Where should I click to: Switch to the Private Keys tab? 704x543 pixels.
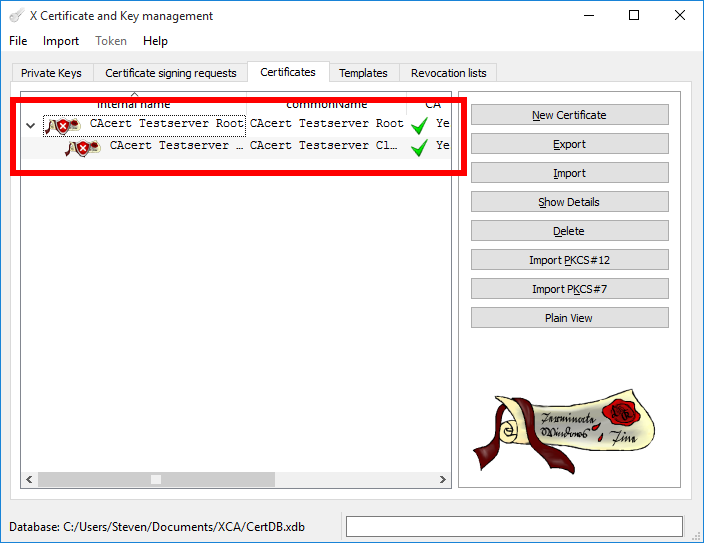(51, 73)
